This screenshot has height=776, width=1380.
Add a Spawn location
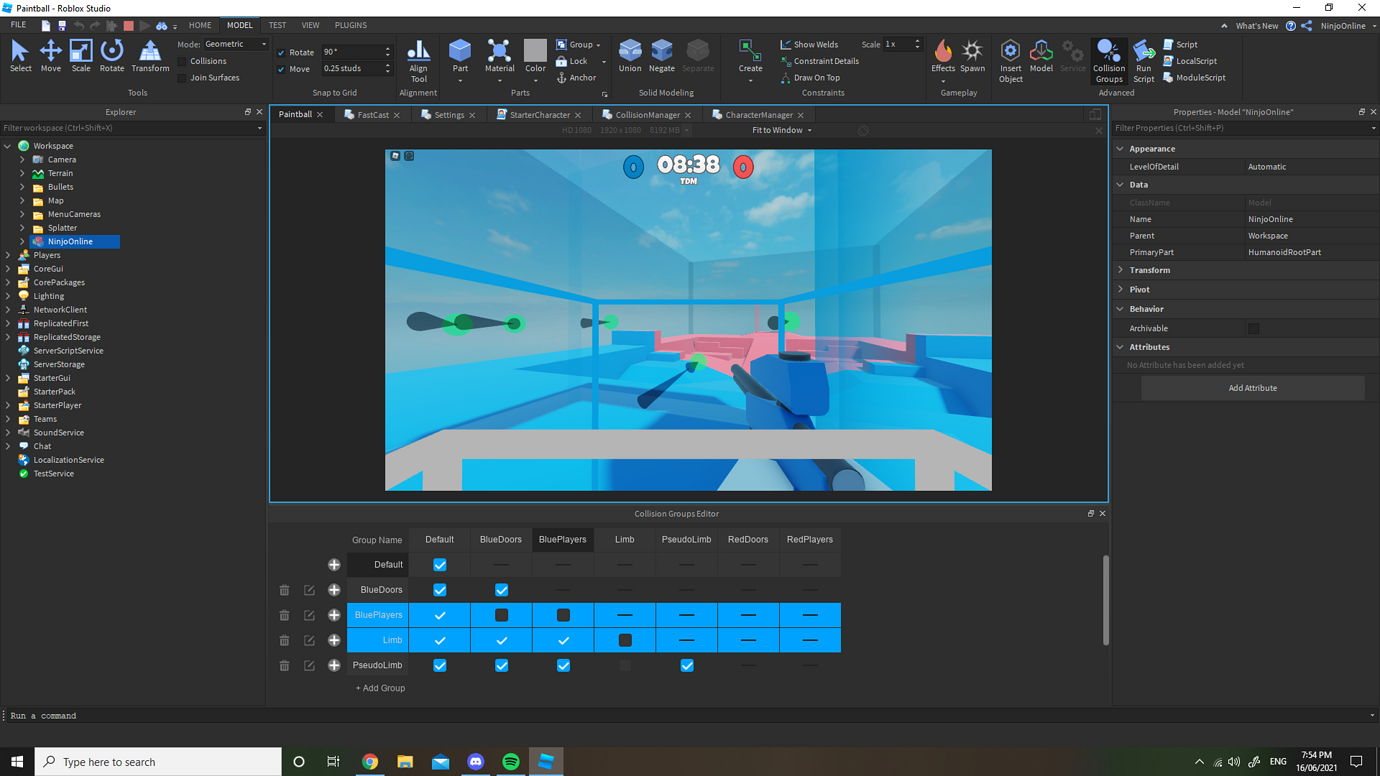972,56
